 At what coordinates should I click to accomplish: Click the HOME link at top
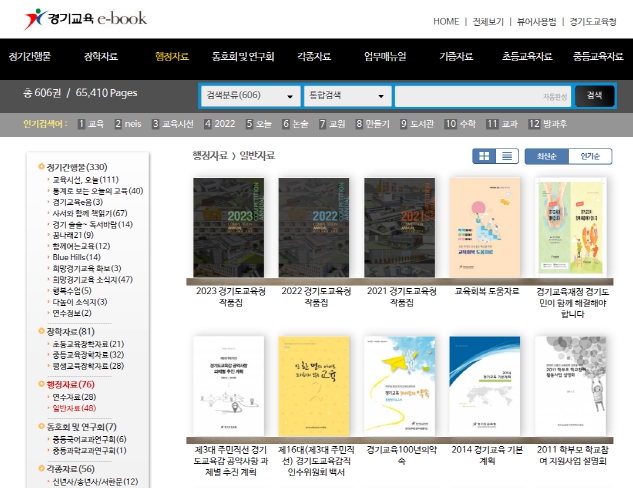pos(446,21)
